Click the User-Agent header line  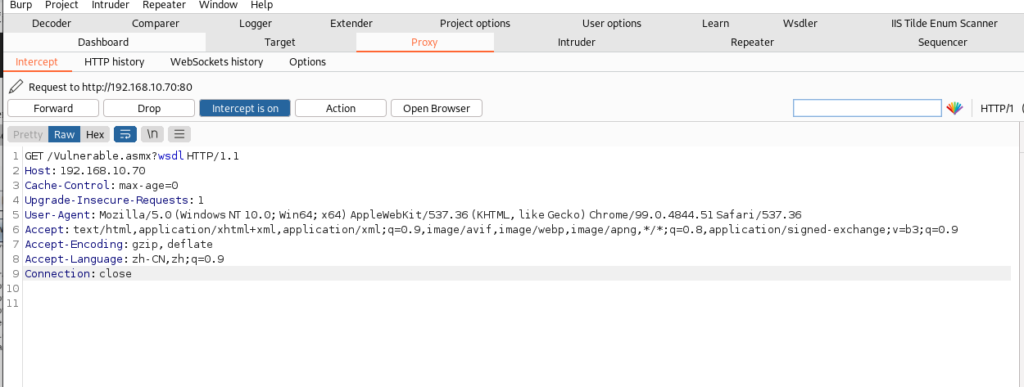413,215
